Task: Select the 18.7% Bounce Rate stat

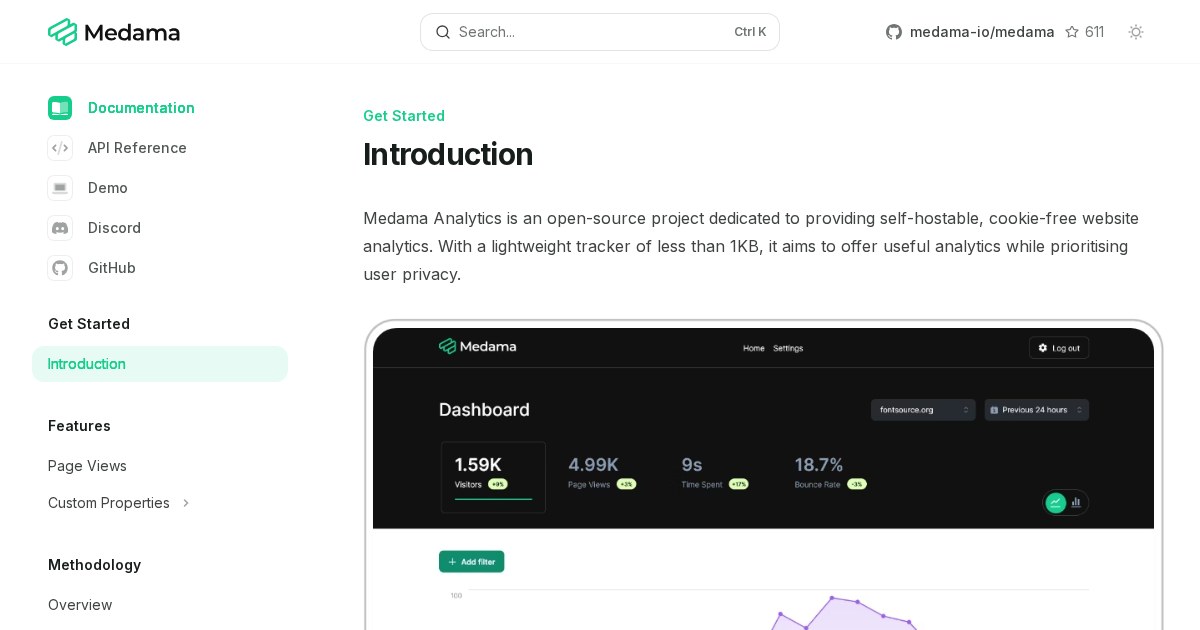Action: tap(830, 472)
